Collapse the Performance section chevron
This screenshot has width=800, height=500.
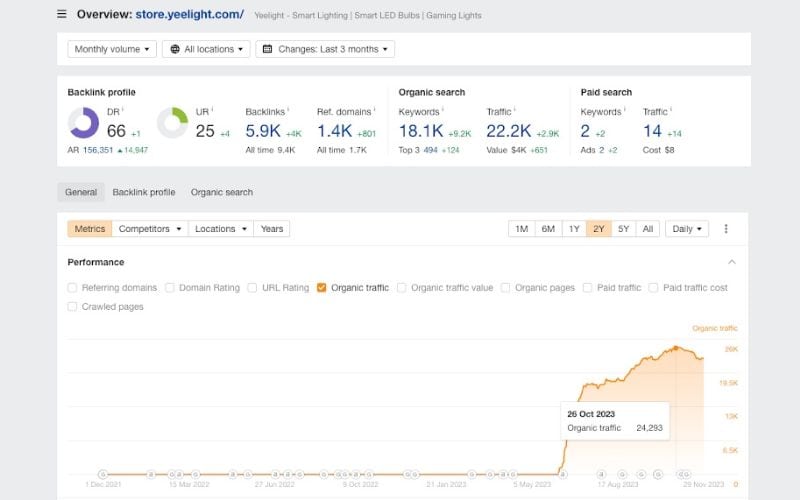(732, 262)
